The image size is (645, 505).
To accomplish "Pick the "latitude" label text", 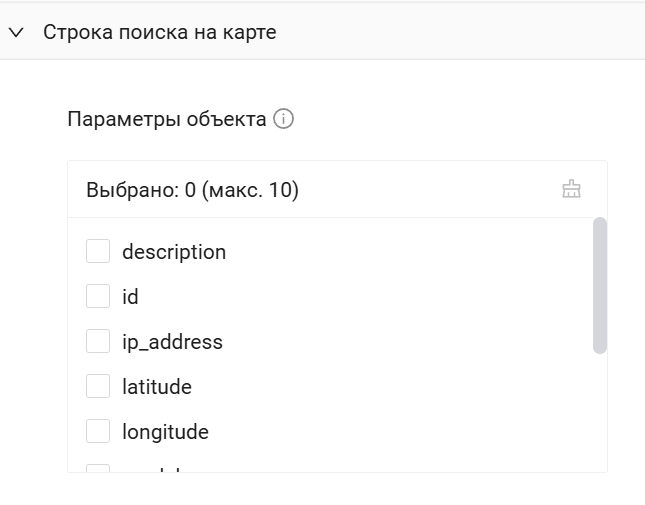I will click(x=157, y=387).
